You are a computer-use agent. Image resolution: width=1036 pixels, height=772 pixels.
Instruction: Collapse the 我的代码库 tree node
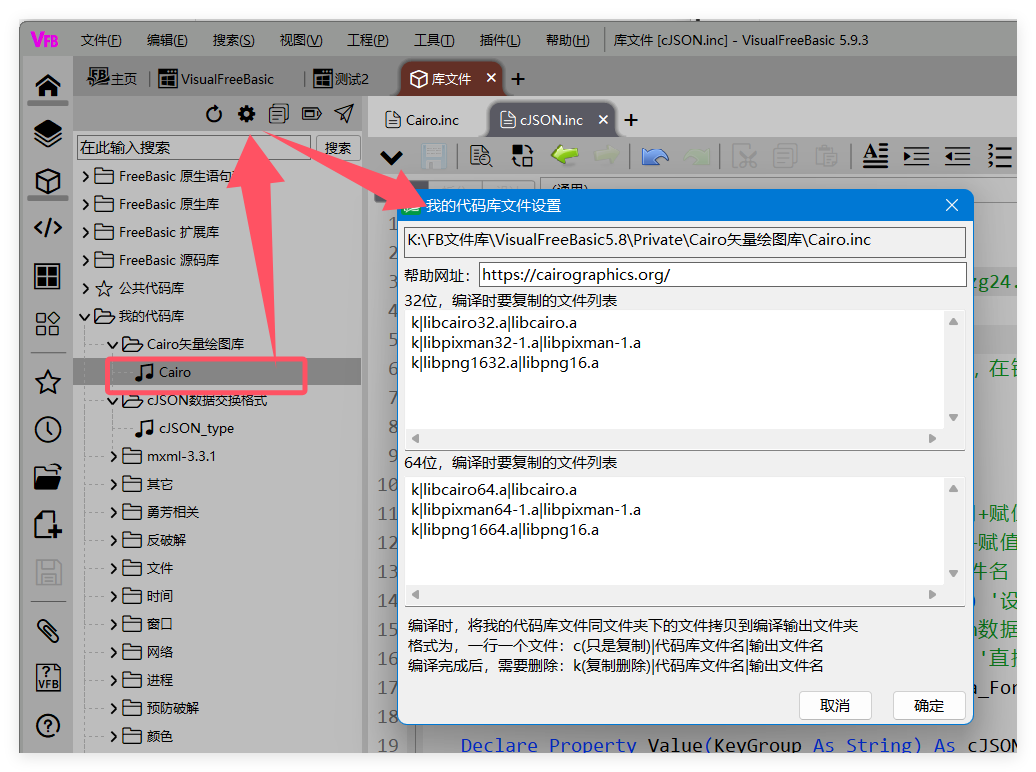pyautogui.click(x=86, y=316)
